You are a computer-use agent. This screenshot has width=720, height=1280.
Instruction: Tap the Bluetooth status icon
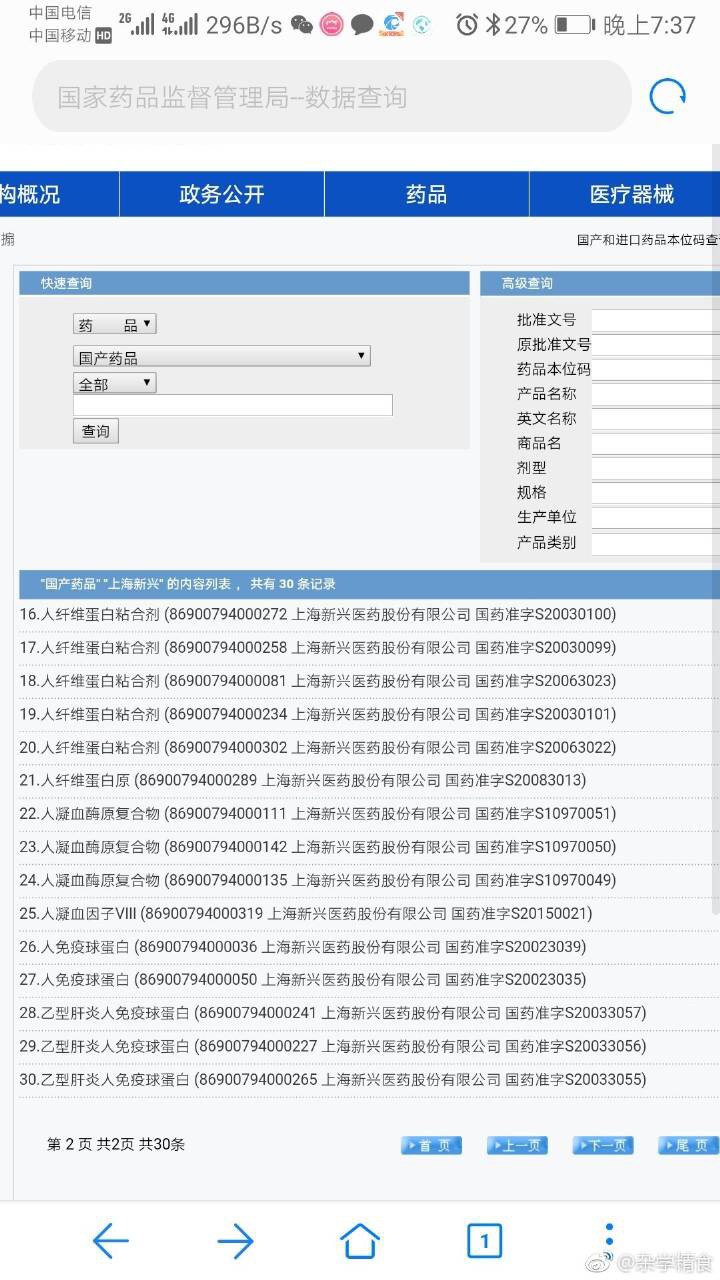[492, 25]
